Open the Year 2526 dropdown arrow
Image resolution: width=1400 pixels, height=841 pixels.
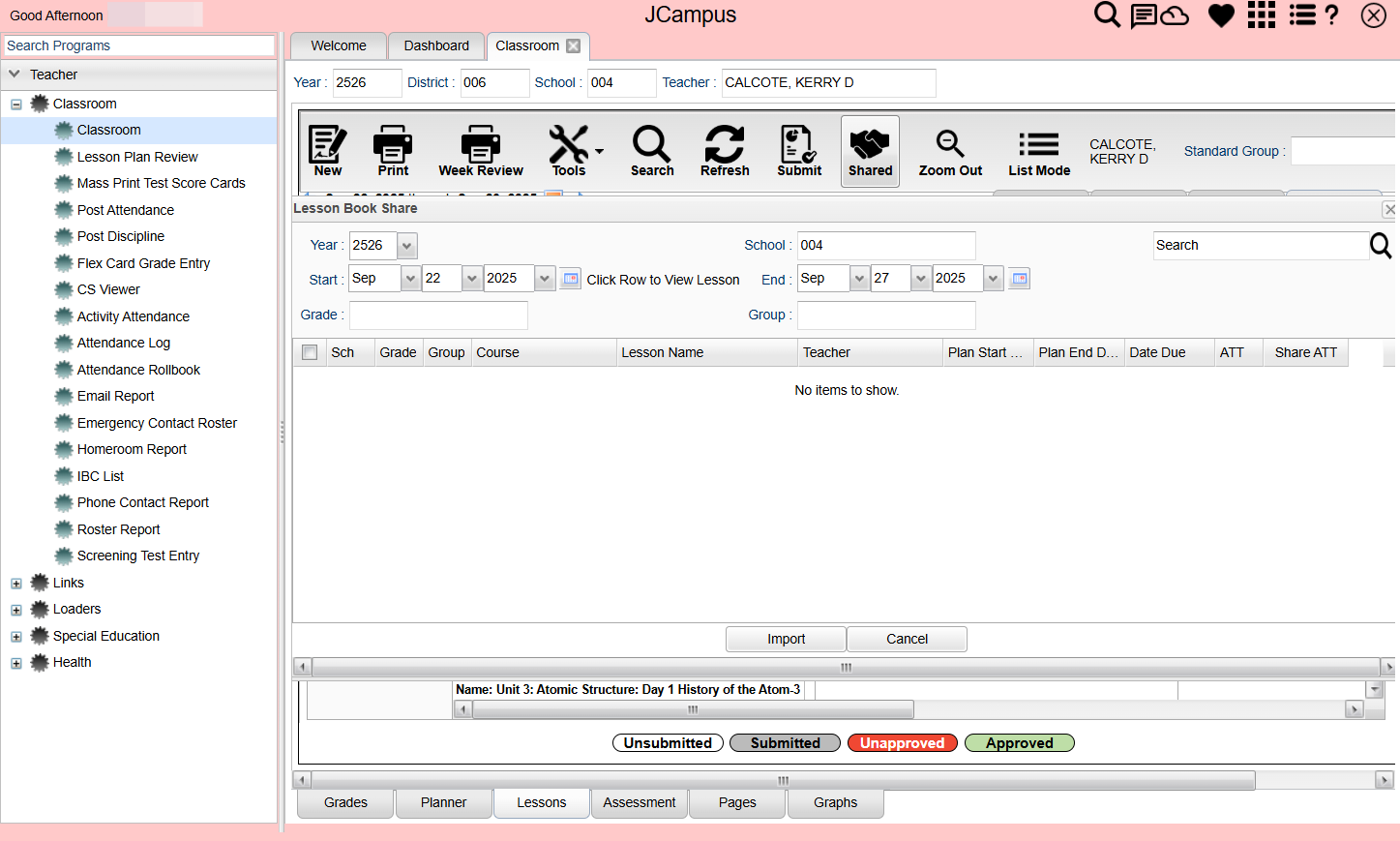coord(407,246)
